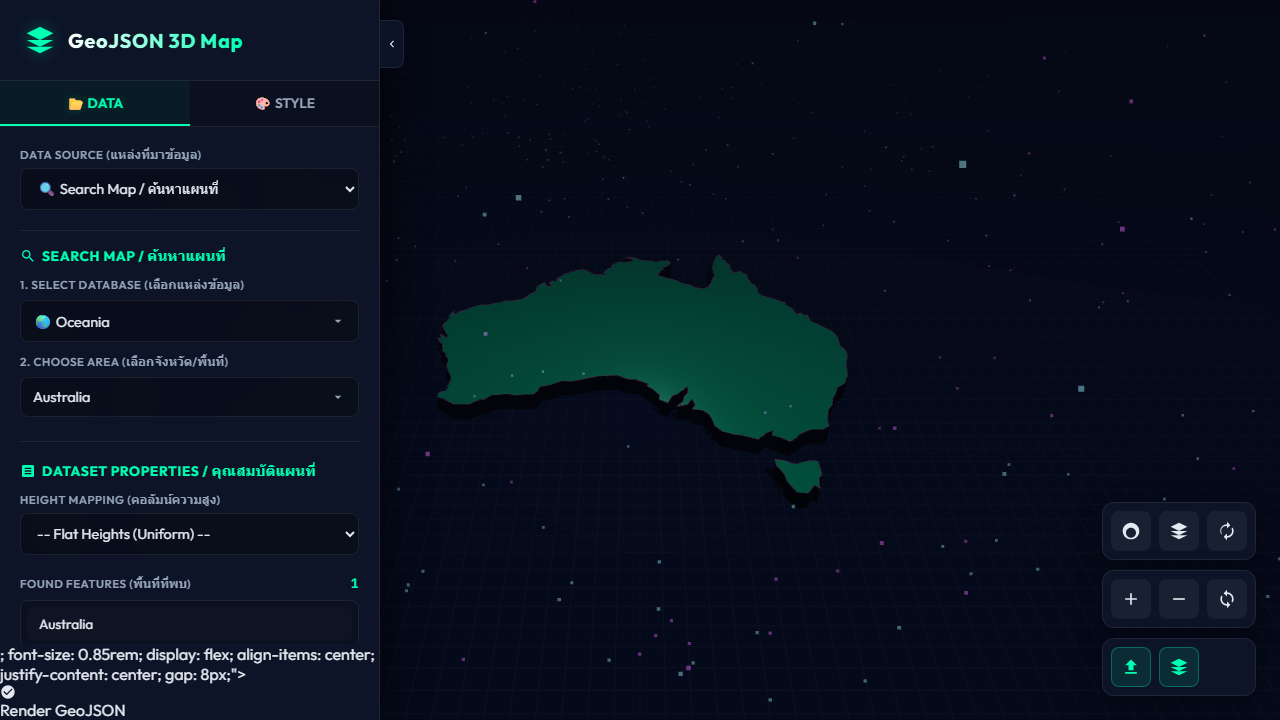
Task: Click the white layers icon in top control group
Action: [1179, 531]
